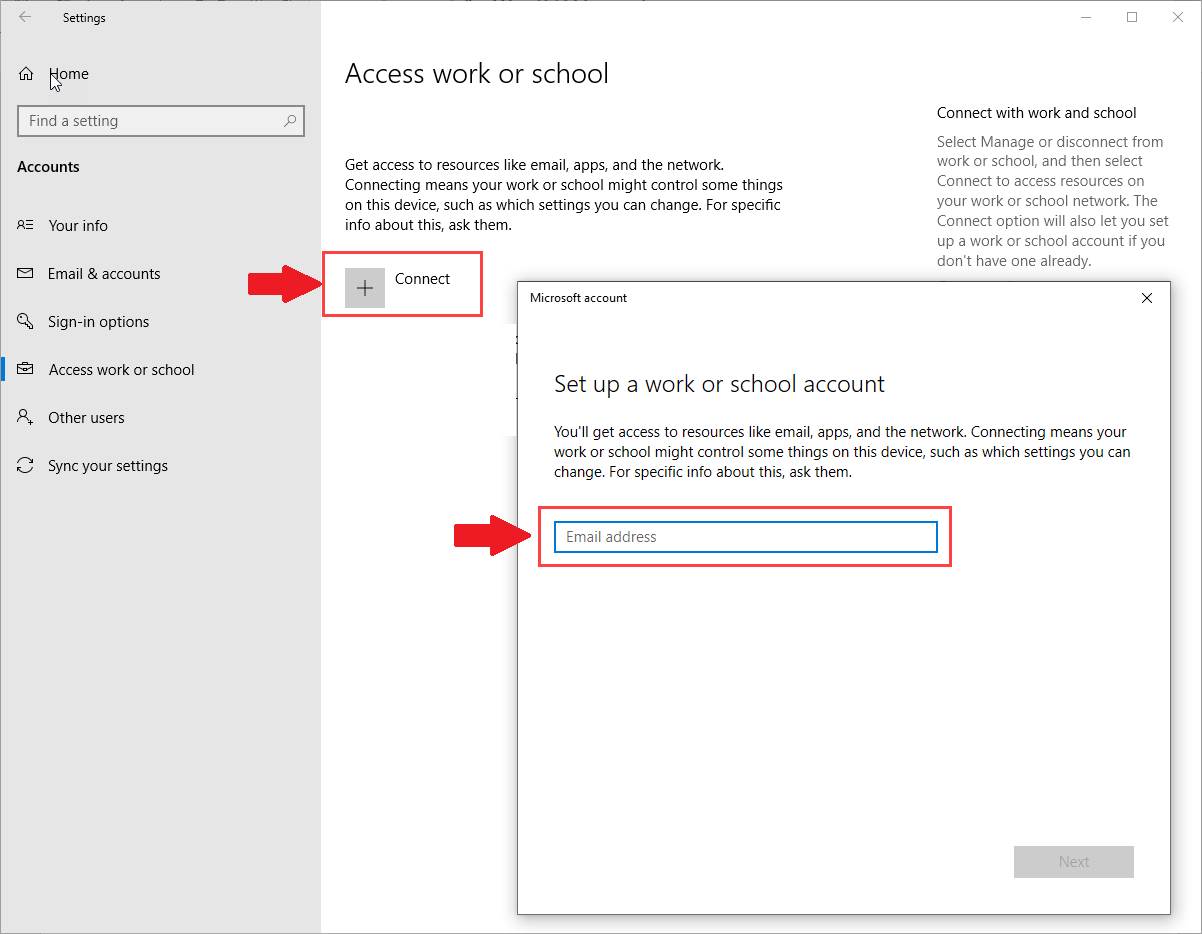Switch to Other users settings
Viewport: 1202px width, 934px height.
[86, 417]
